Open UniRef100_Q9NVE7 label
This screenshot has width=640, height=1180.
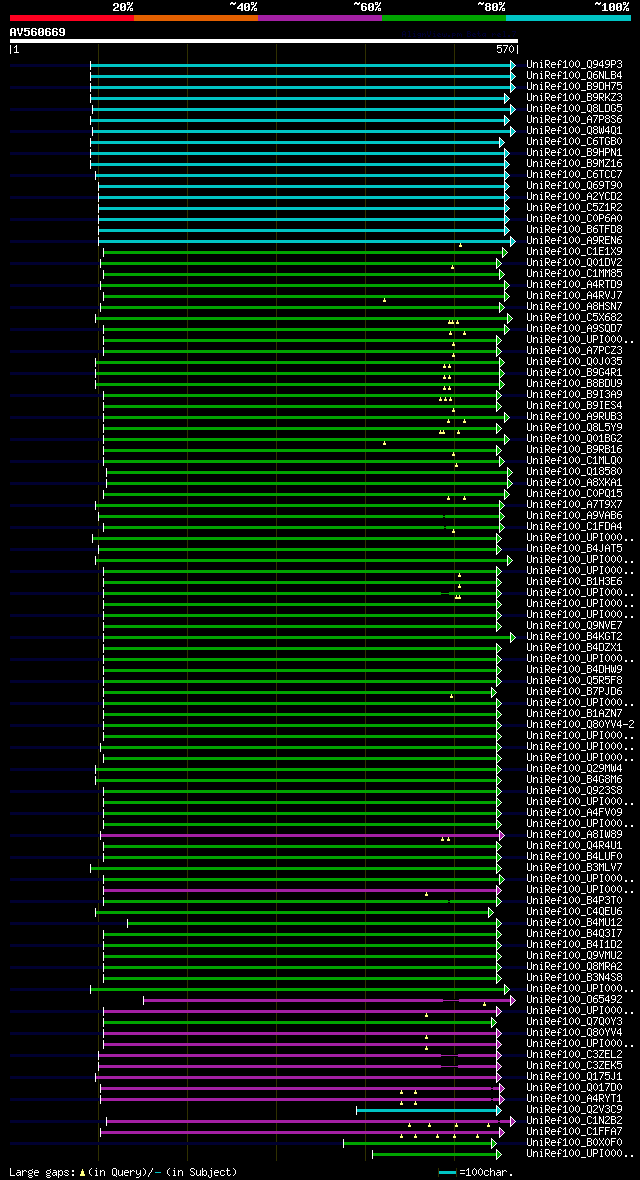point(574,625)
